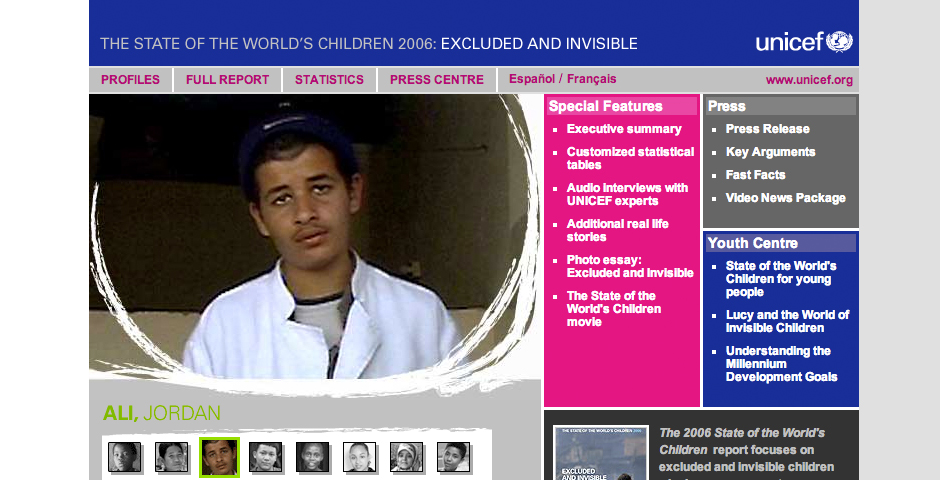Image resolution: width=940 pixels, height=480 pixels.
Task: Open The State of the World's Children movie
Action: click(x=614, y=309)
